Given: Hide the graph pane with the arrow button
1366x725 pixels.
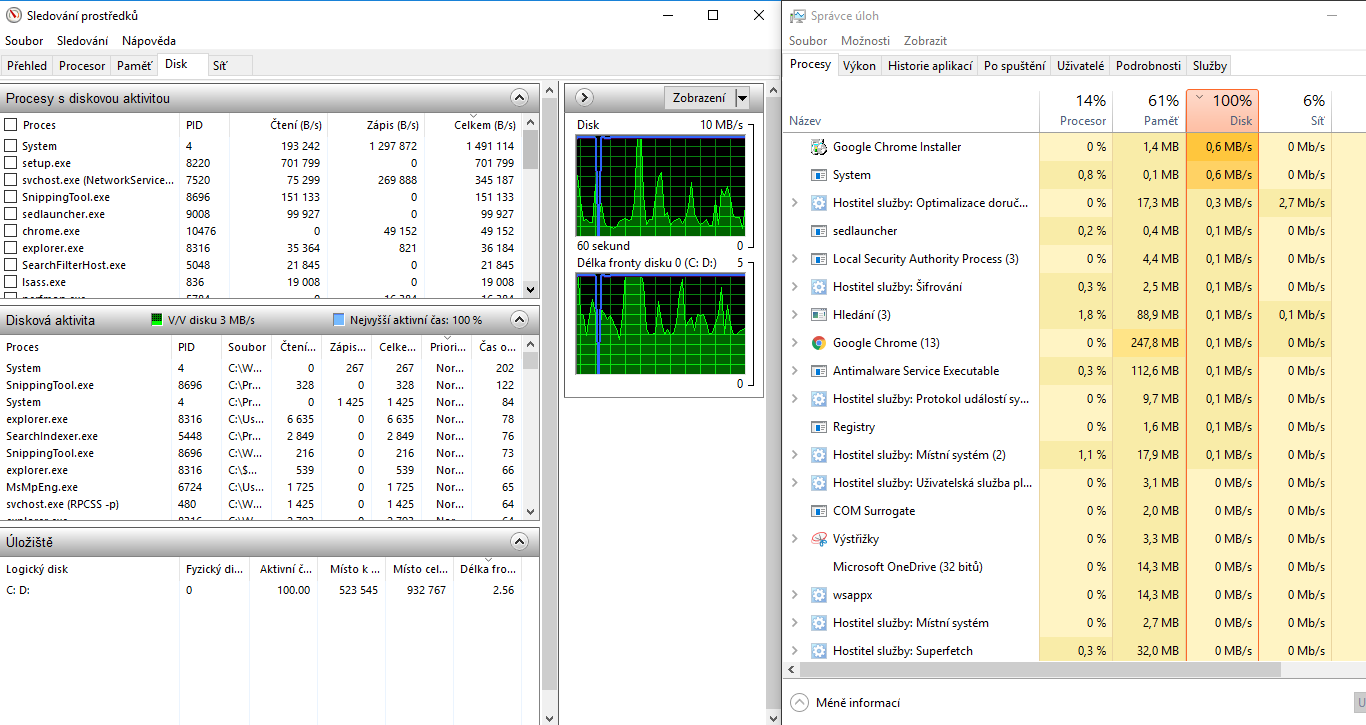Looking at the screenshot, I should click(586, 98).
